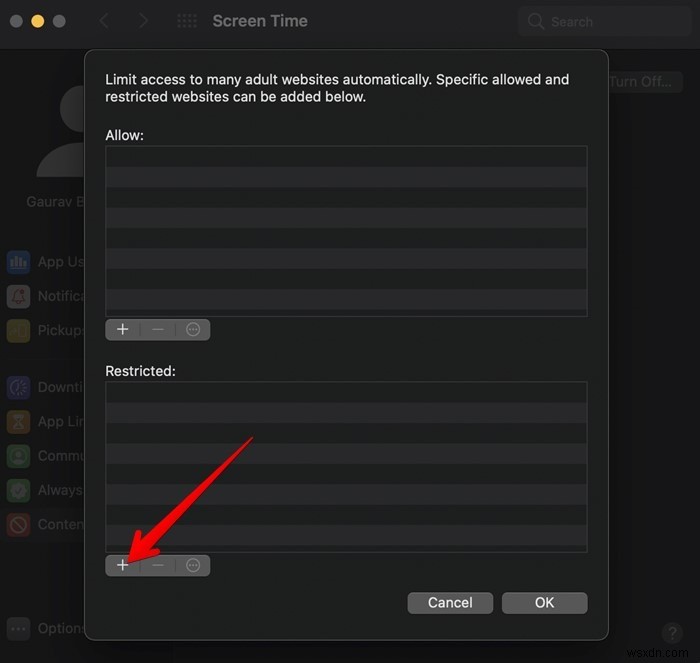Show all preferences grid icon
This screenshot has width=700, height=663.
pos(187,21)
